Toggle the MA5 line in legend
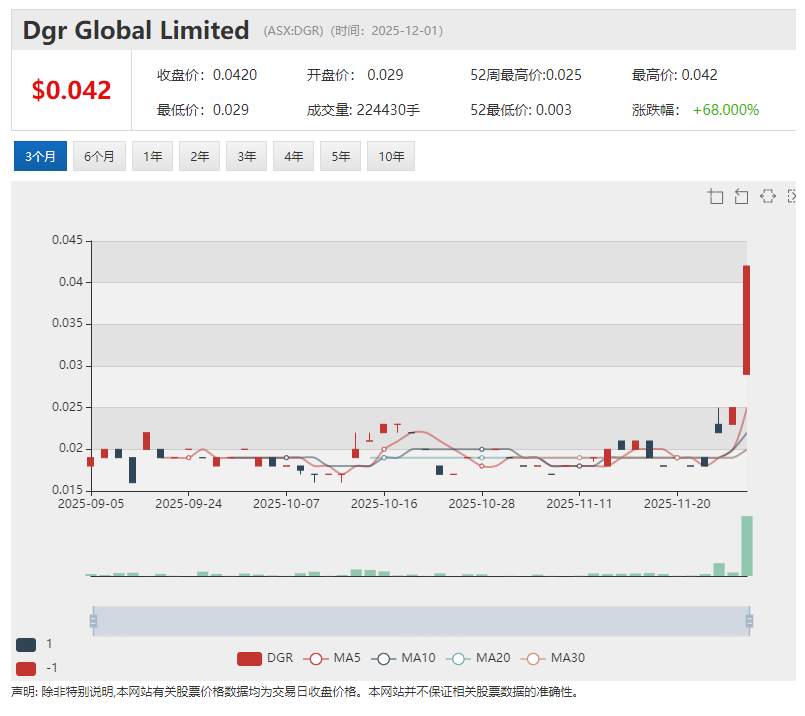Screen dimensions: 805x716 tap(334, 658)
